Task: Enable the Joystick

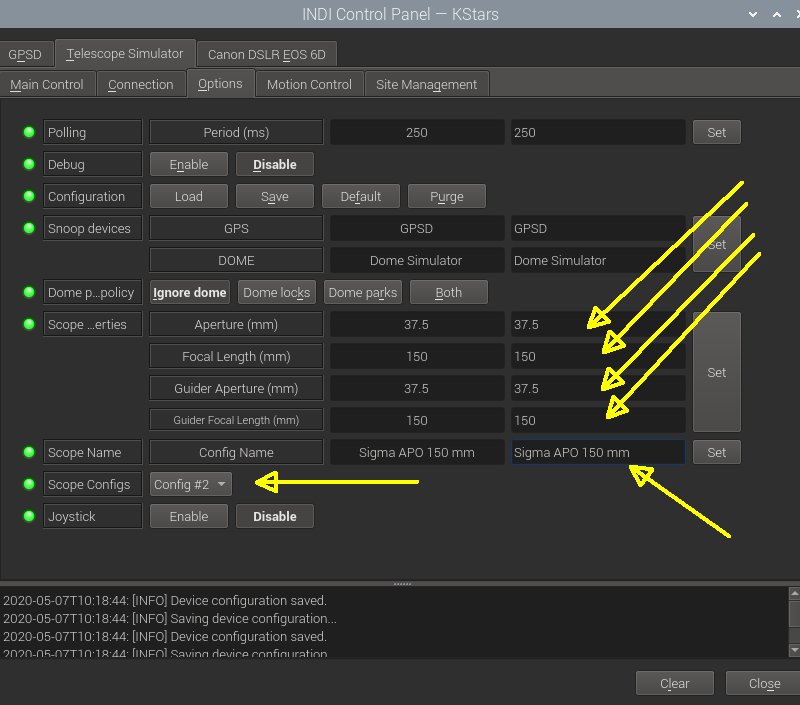Action: point(189,516)
